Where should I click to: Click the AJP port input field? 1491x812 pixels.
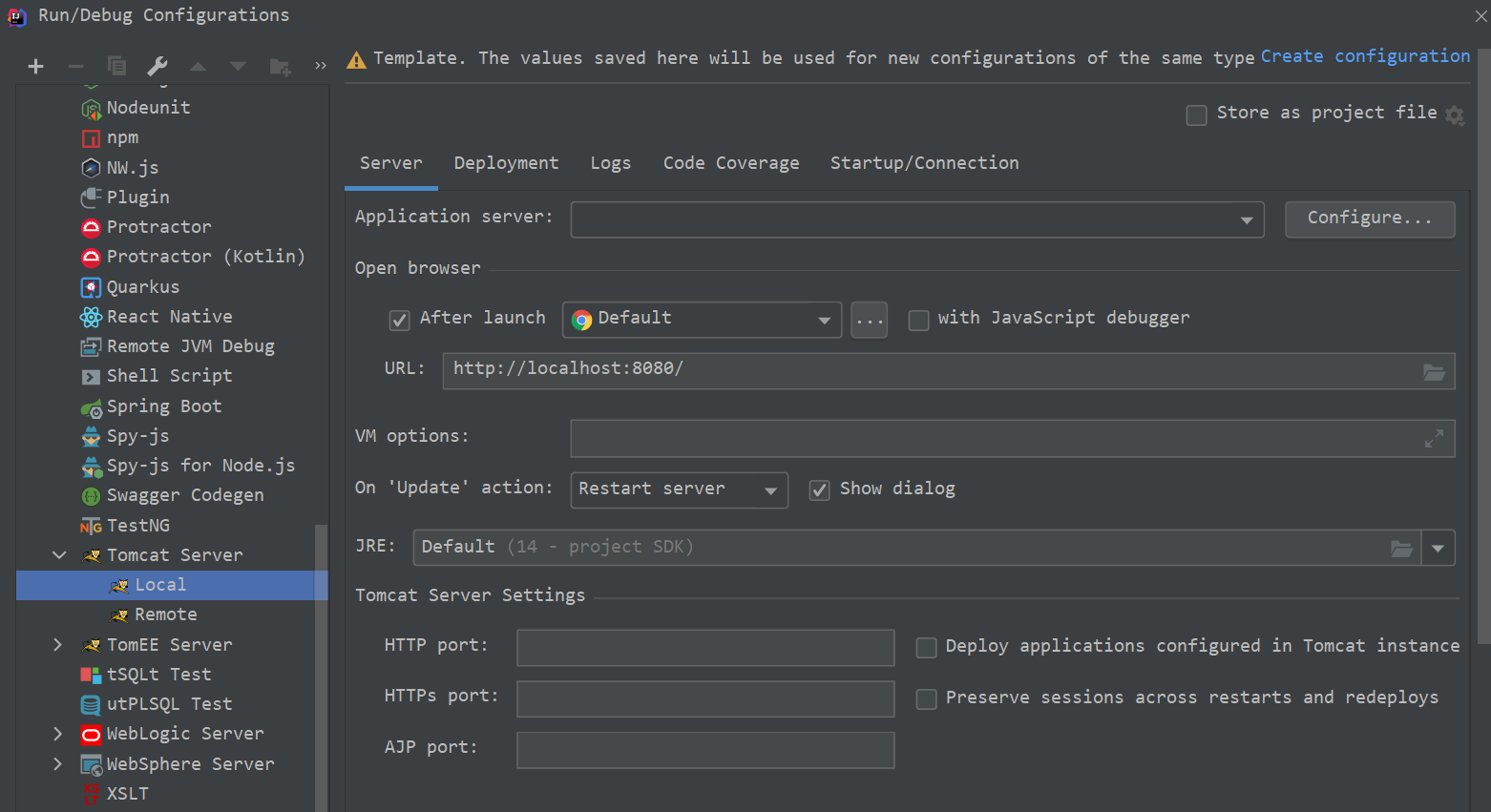[705, 750]
